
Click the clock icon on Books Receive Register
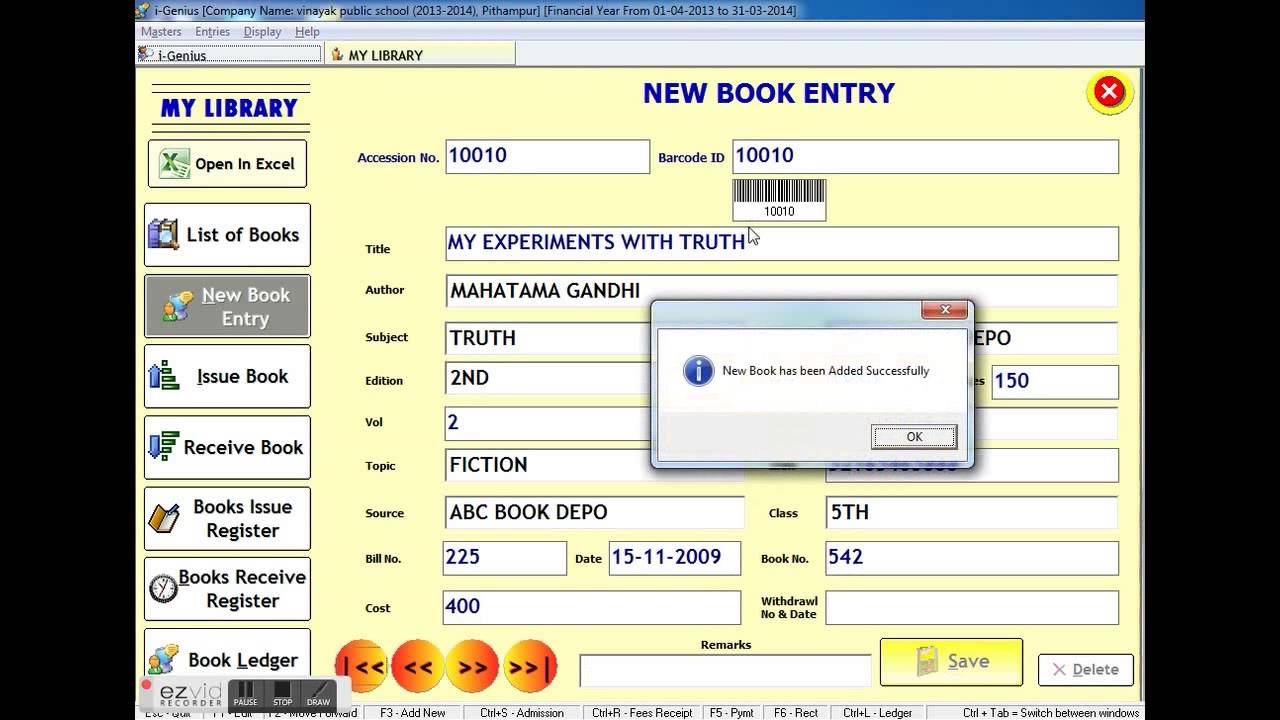pos(163,589)
